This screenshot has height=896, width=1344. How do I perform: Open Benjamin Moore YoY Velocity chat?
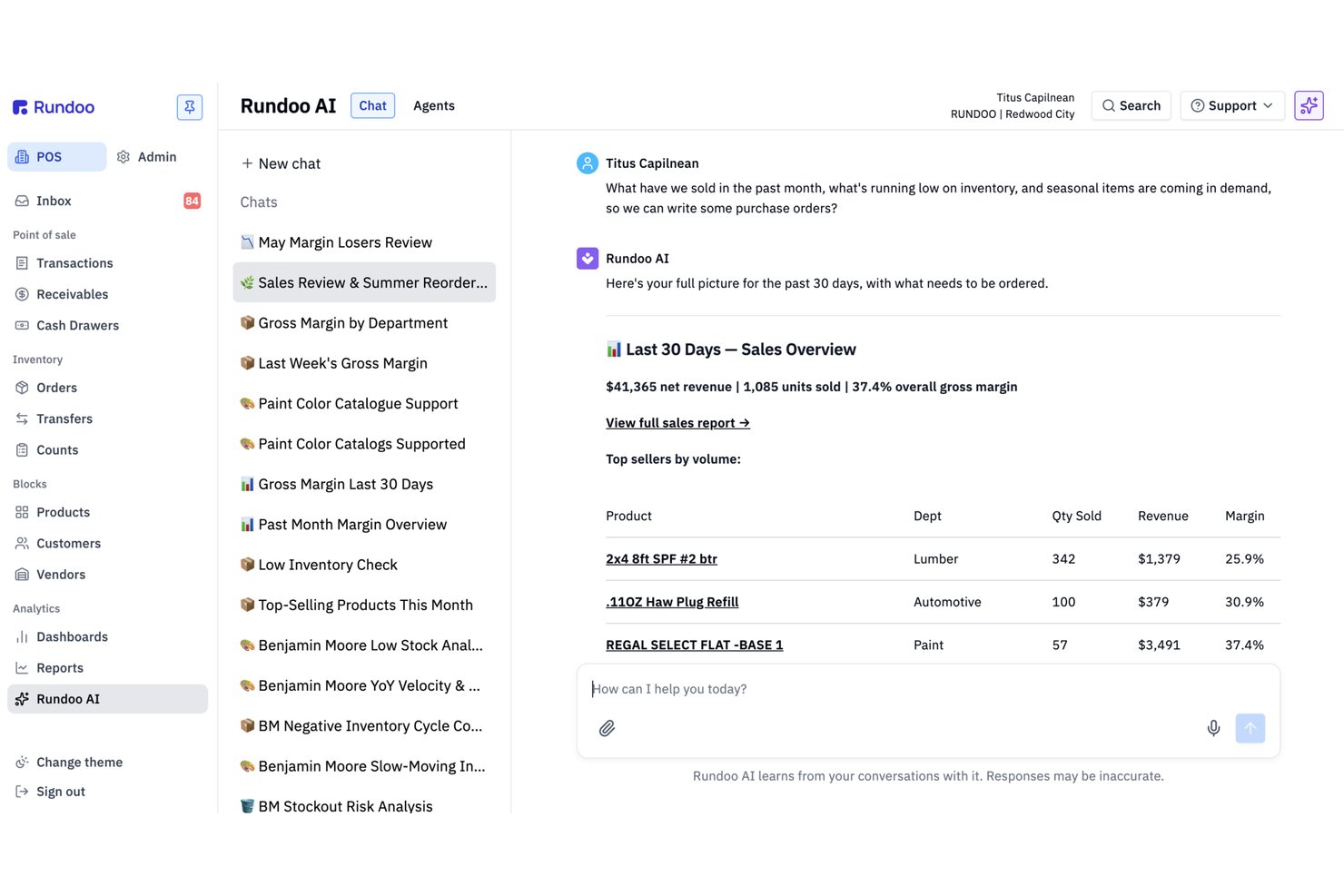(x=364, y=685)
